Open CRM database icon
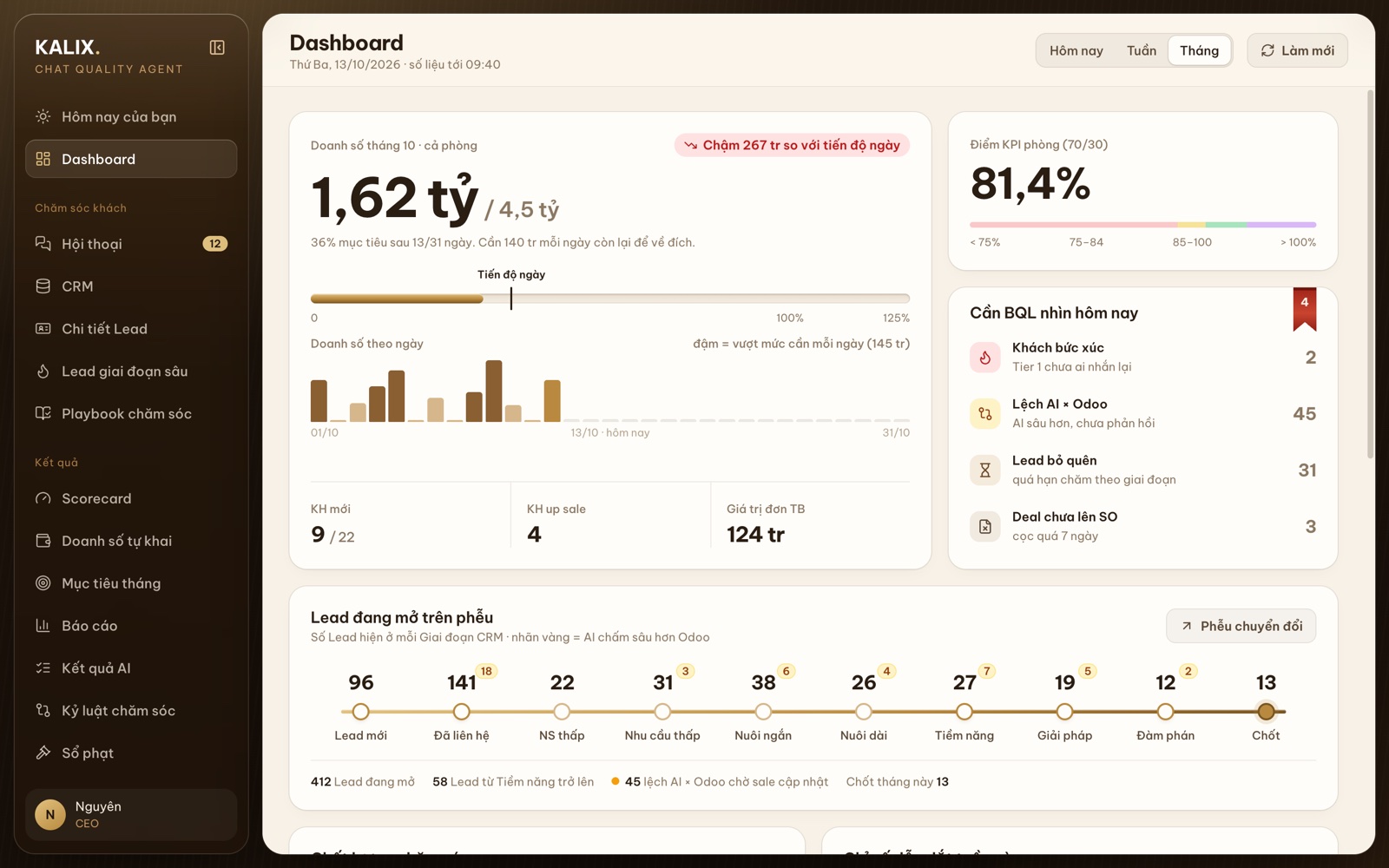 43,286
